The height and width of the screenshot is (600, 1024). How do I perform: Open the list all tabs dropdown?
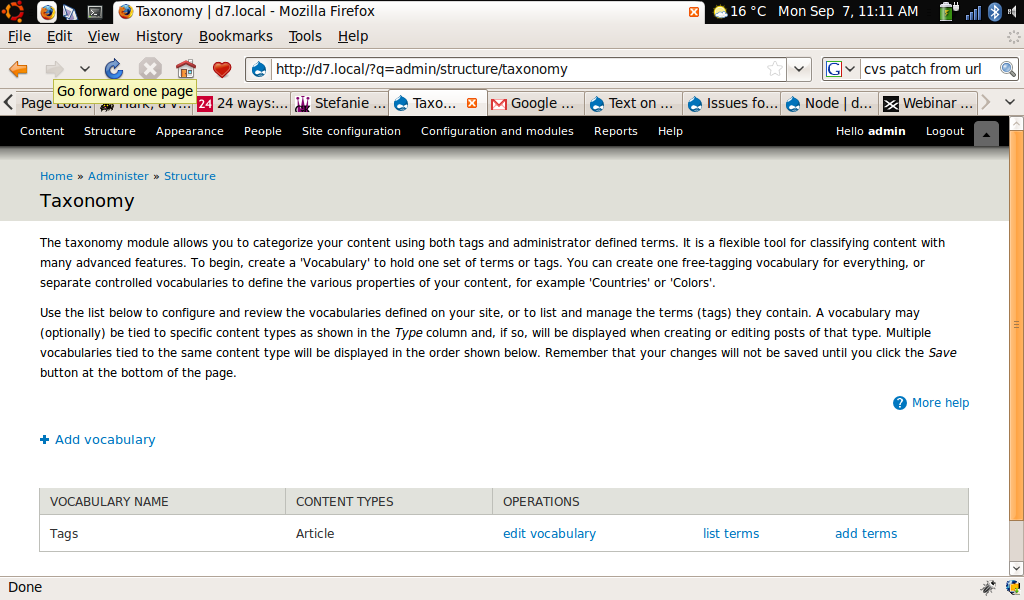1010,103
